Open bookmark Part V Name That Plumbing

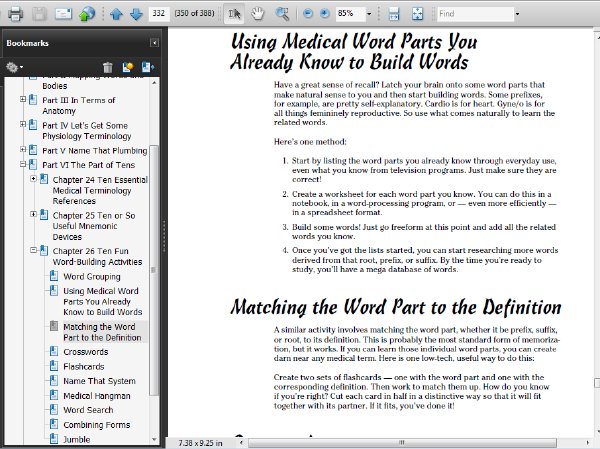point(95,151)
